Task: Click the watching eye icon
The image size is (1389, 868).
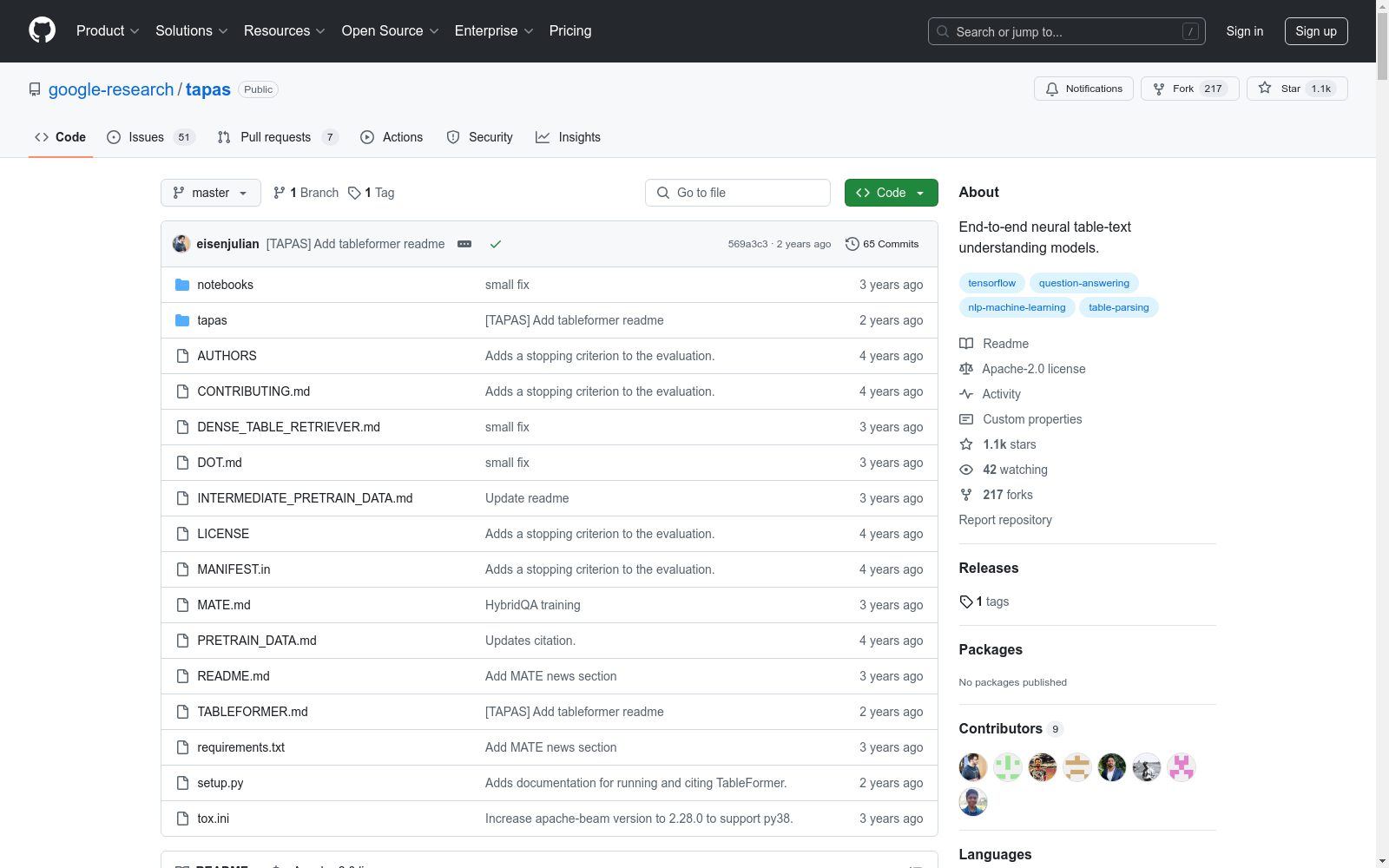Action: (966, 470)
